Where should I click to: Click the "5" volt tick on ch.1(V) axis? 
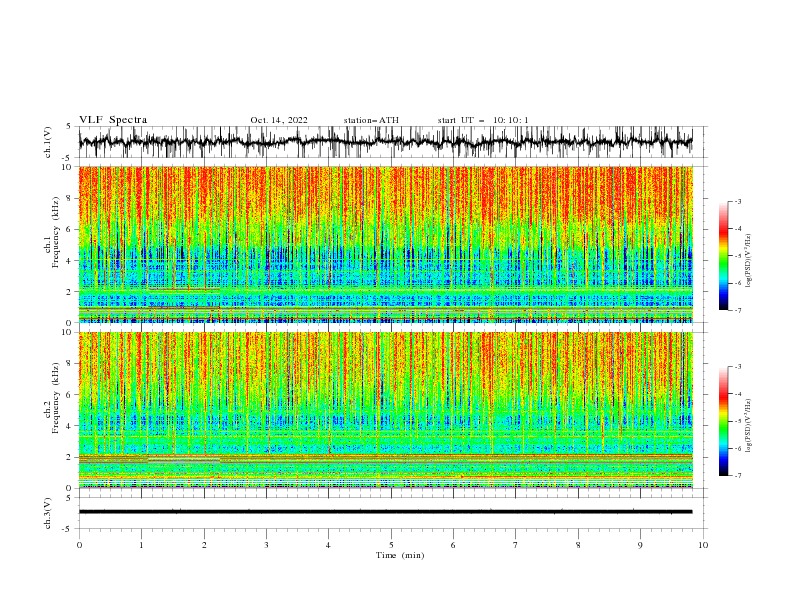point(69,126)
